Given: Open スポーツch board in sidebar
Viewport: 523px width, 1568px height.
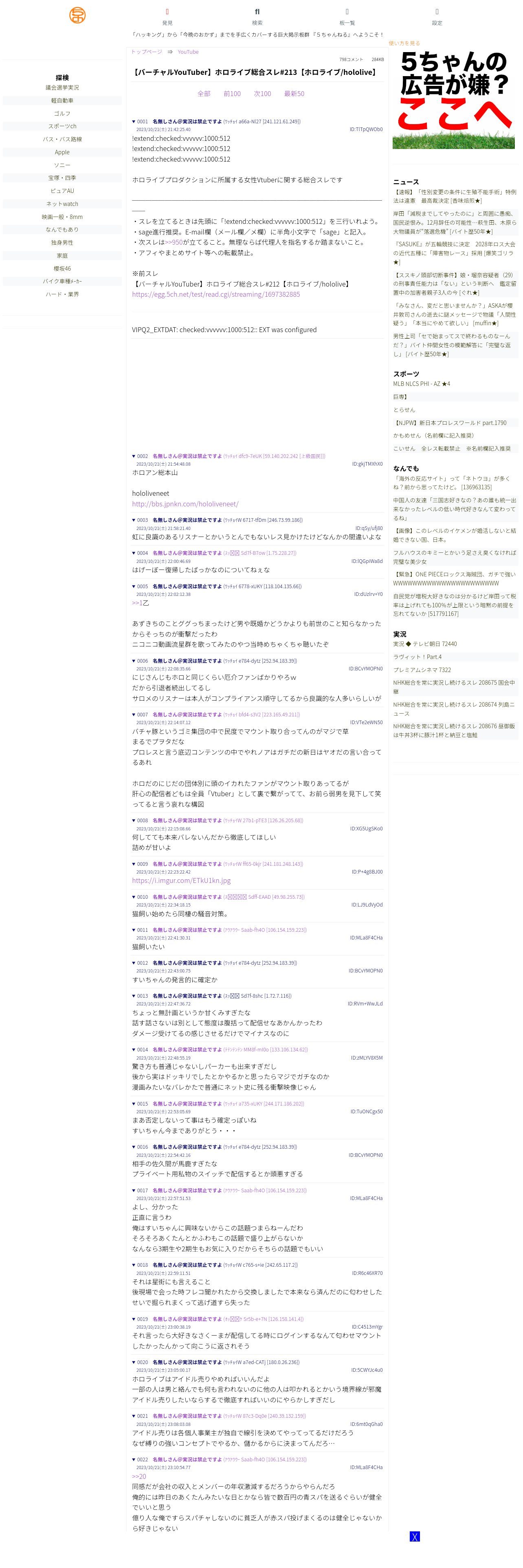Looking at the screenshot, I should pos(62,126).
